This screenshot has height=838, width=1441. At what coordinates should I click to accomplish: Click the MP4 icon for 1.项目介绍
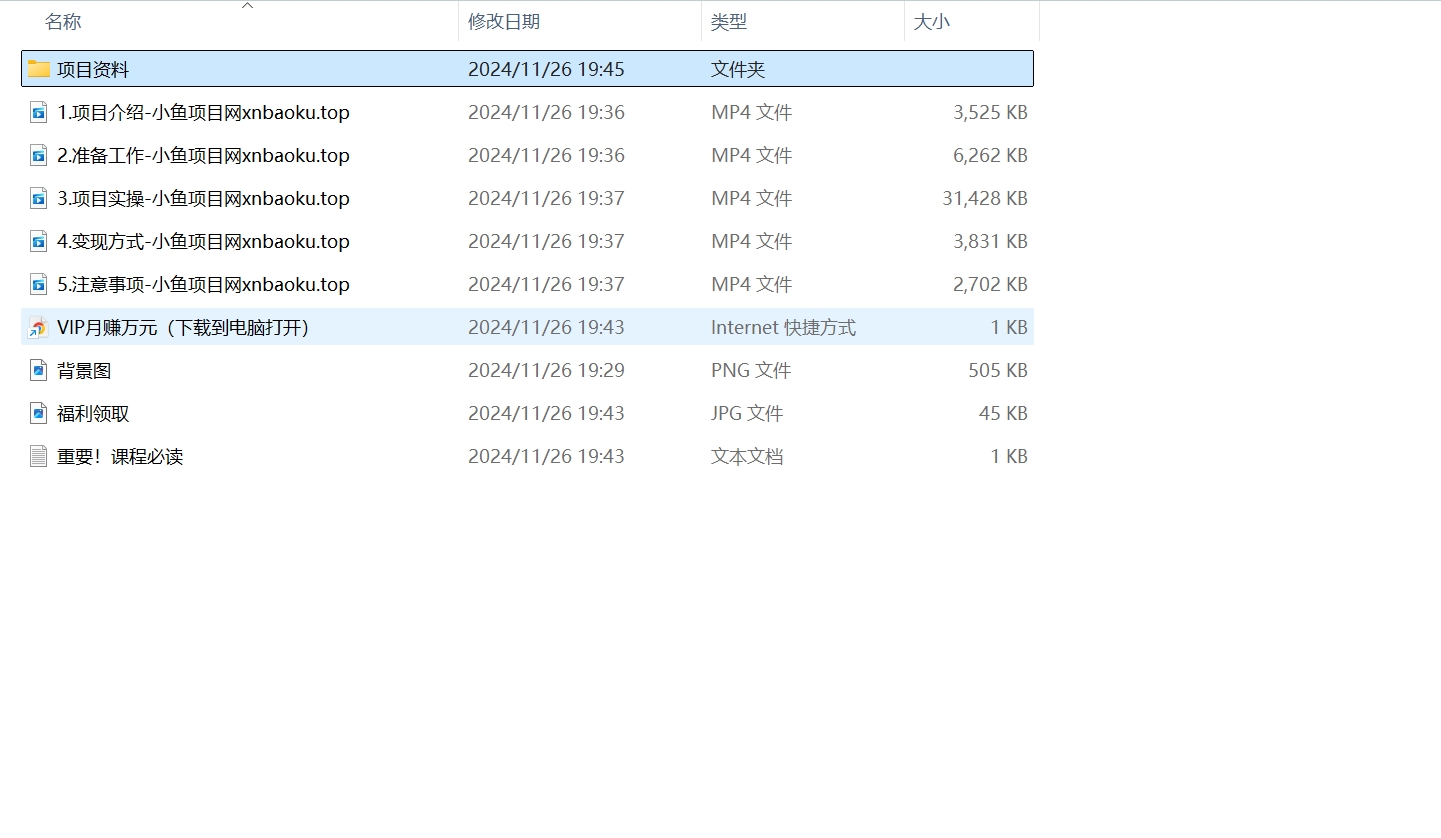(39, 112)
